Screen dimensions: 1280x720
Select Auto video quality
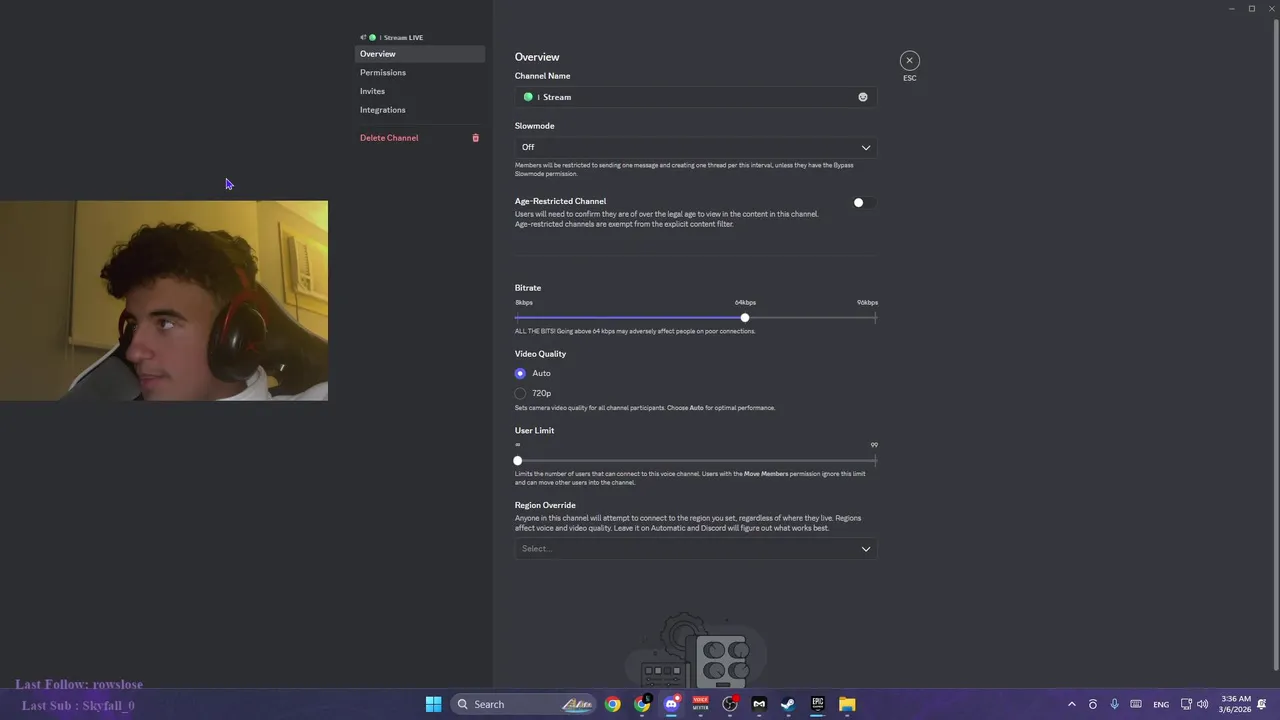pos(520,373)
